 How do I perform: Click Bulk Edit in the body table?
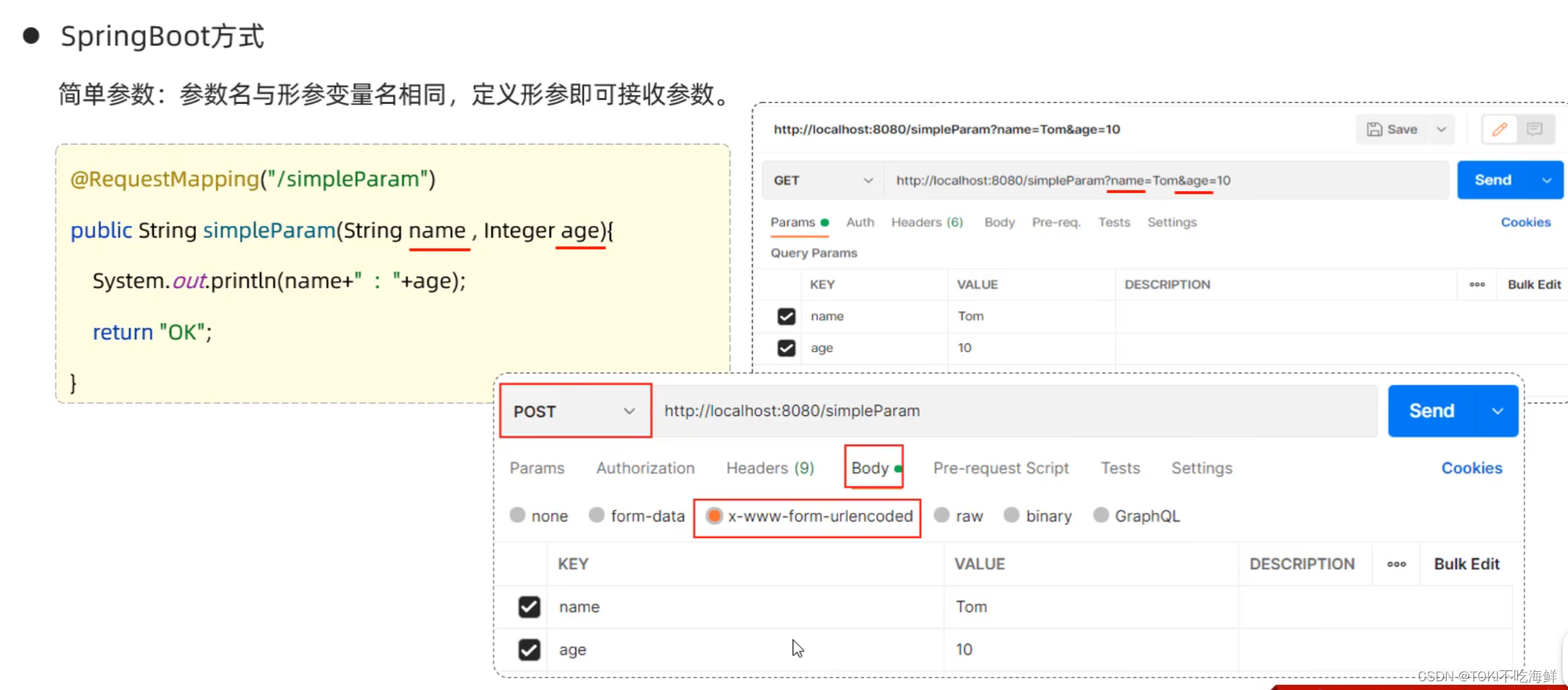[x=1466, y=564]
